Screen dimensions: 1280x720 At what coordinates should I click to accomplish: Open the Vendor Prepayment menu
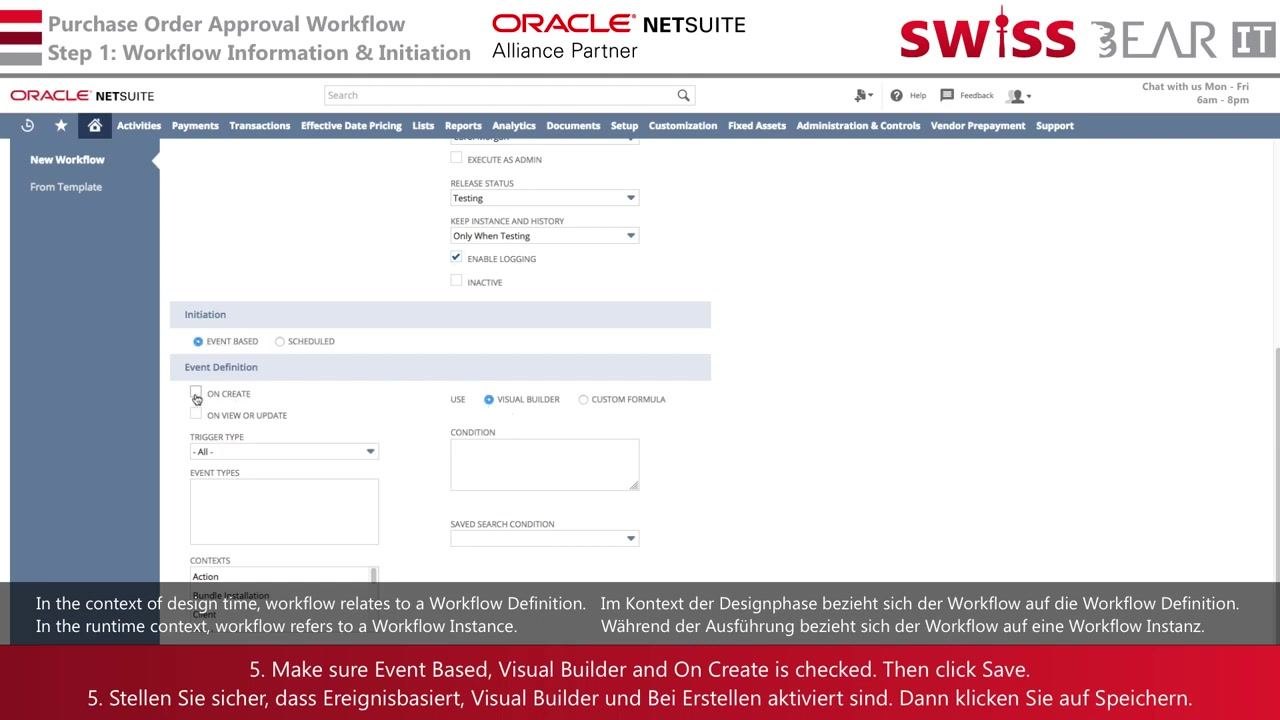[978, 126]
